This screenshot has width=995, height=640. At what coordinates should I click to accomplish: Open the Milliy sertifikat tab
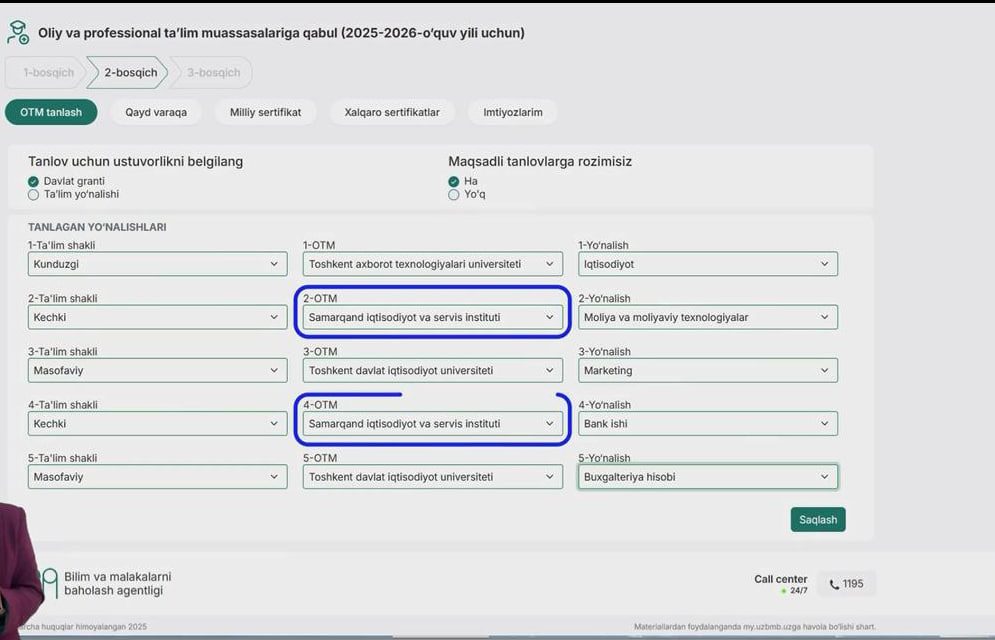tap(265, 112)
